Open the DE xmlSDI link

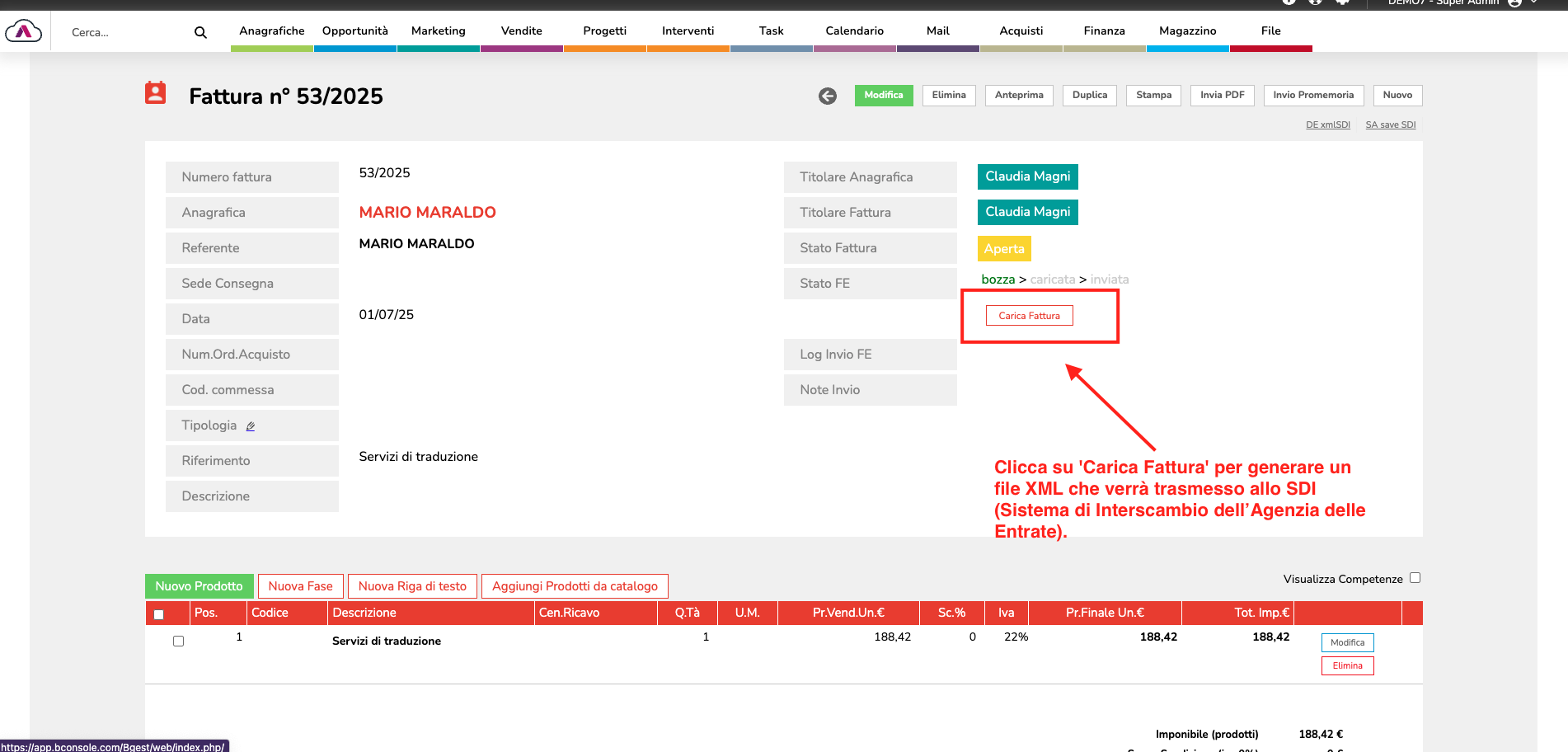[1327, 125]
